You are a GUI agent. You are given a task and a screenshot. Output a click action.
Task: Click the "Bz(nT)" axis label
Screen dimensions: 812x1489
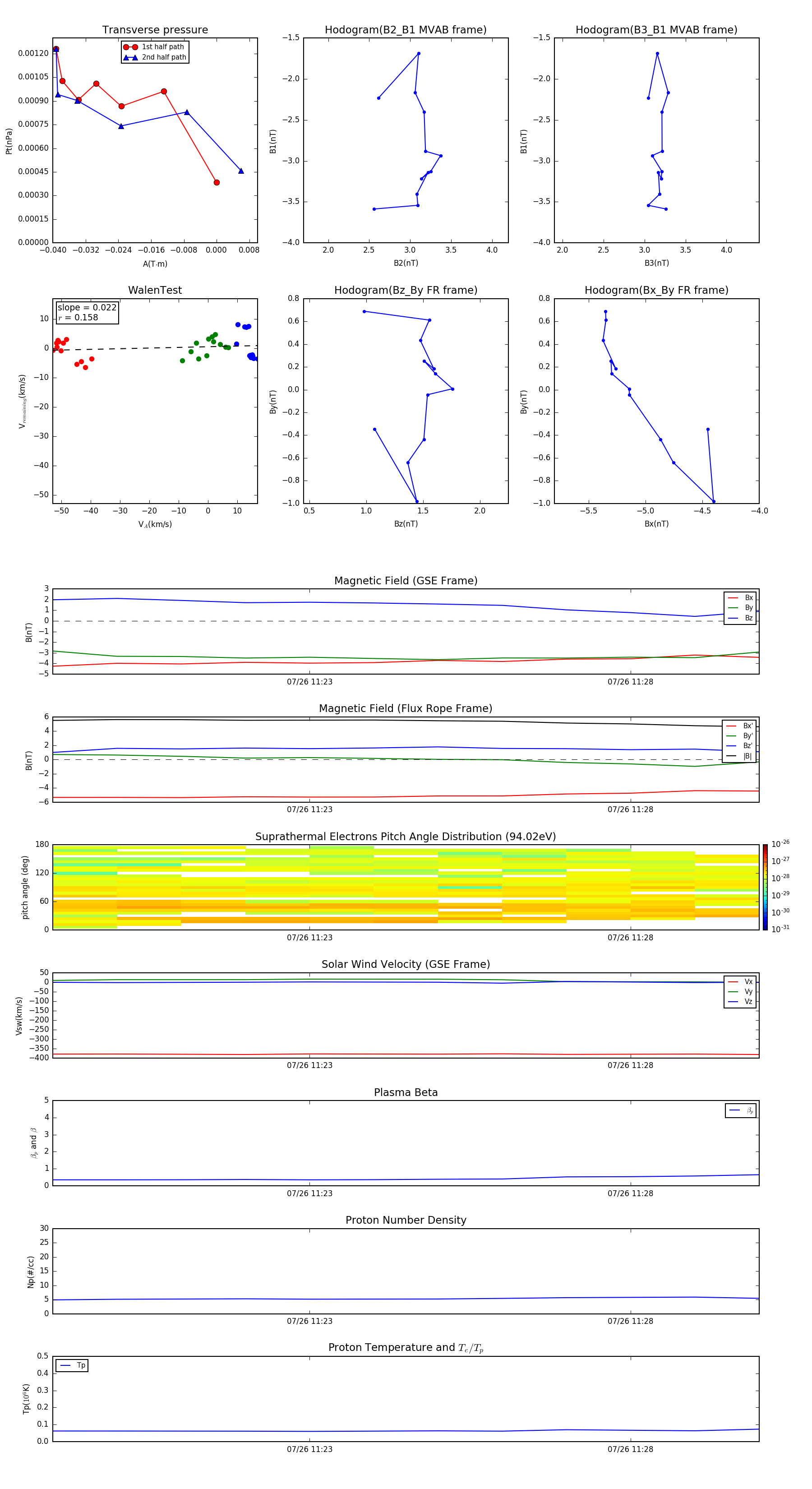point(406,524)
